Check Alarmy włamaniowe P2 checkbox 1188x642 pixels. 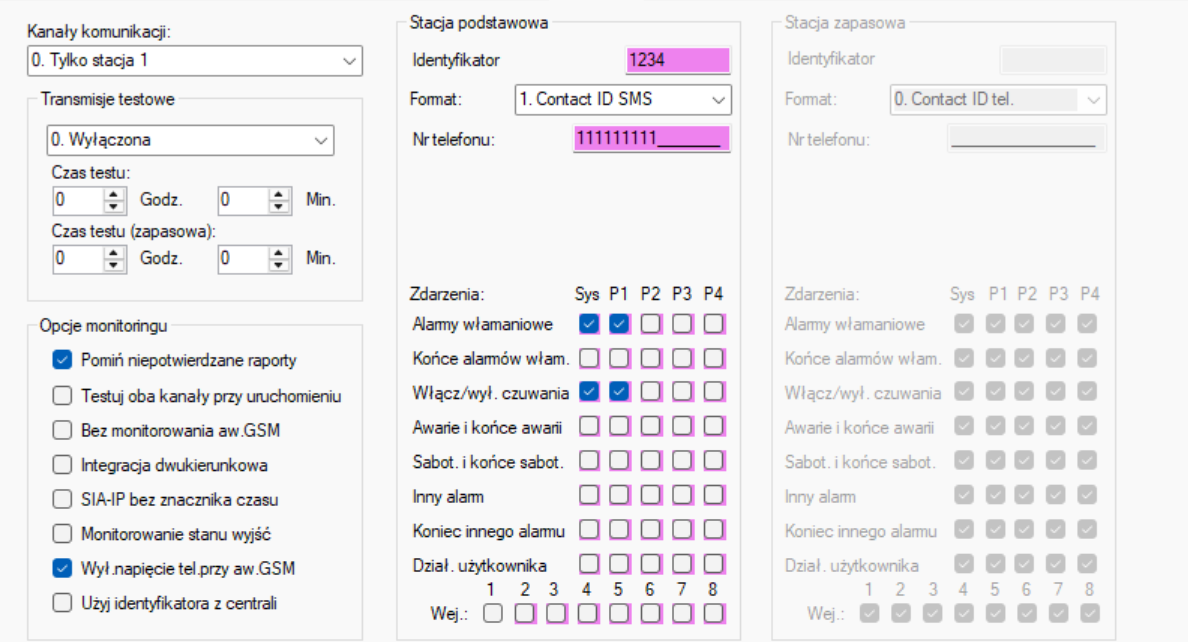(650, 324)
